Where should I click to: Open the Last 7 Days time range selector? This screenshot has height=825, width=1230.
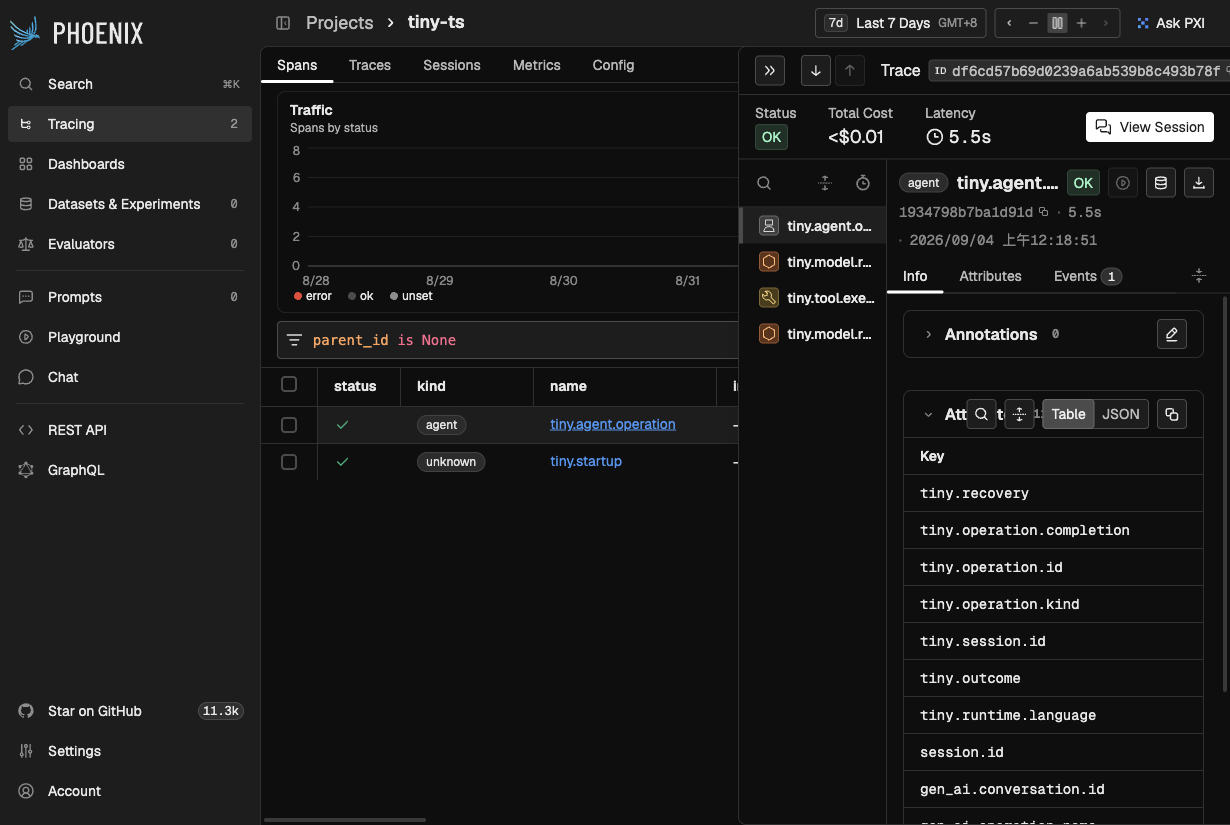click(x=902, y=23)
